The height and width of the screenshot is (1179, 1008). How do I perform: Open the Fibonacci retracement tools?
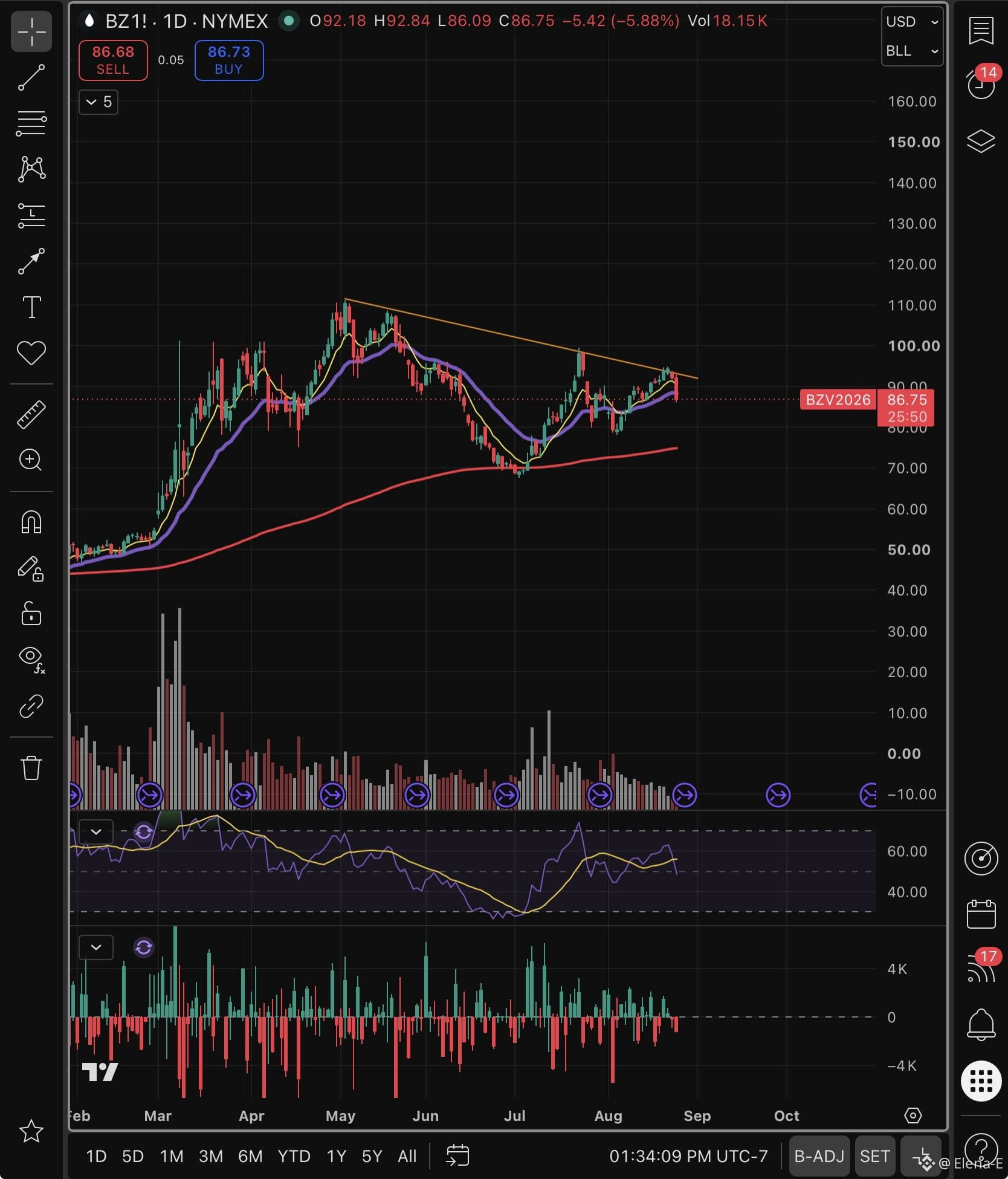[31, 123]
